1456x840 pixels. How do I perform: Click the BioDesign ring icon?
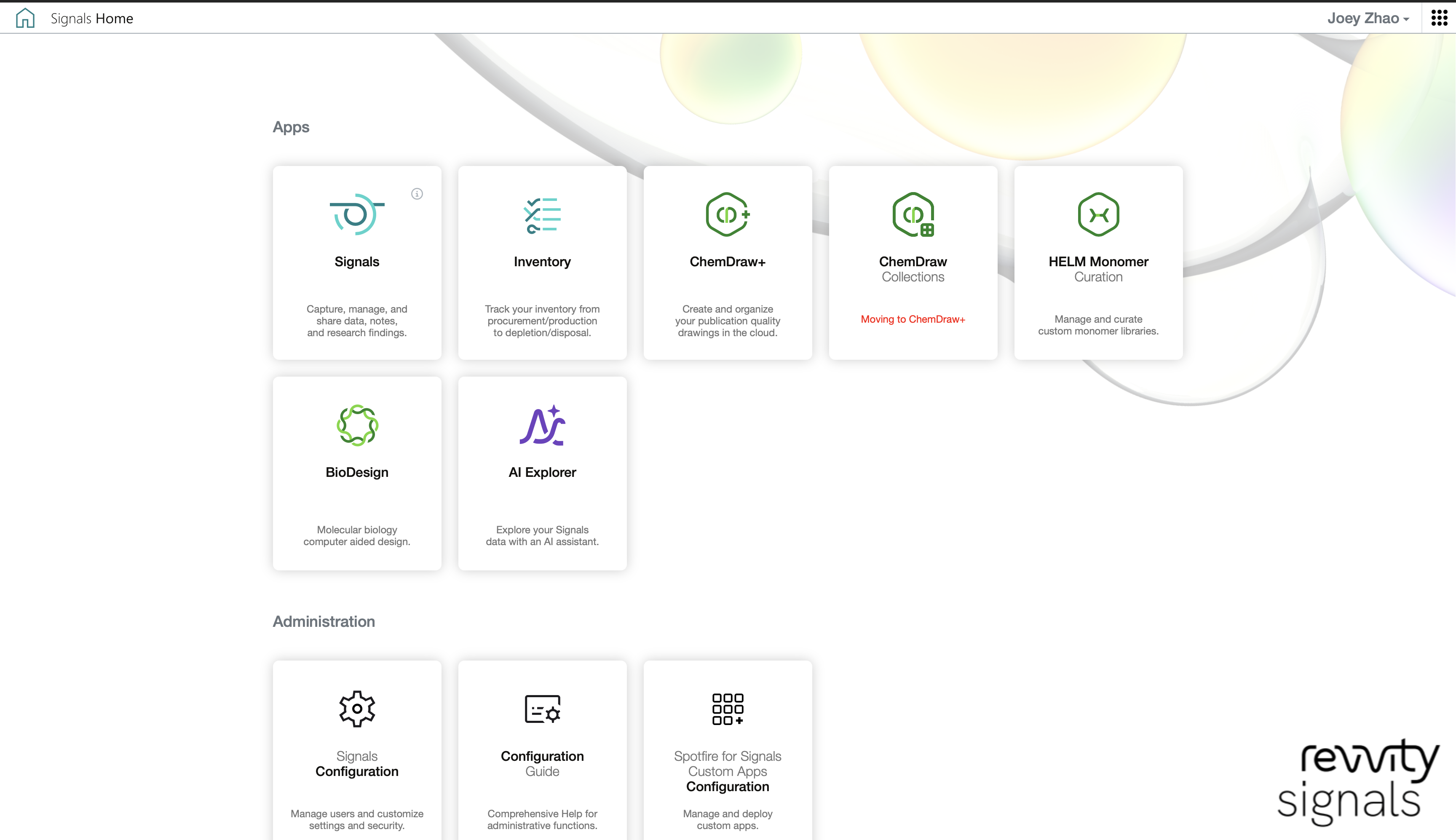[x=357, y=425]
